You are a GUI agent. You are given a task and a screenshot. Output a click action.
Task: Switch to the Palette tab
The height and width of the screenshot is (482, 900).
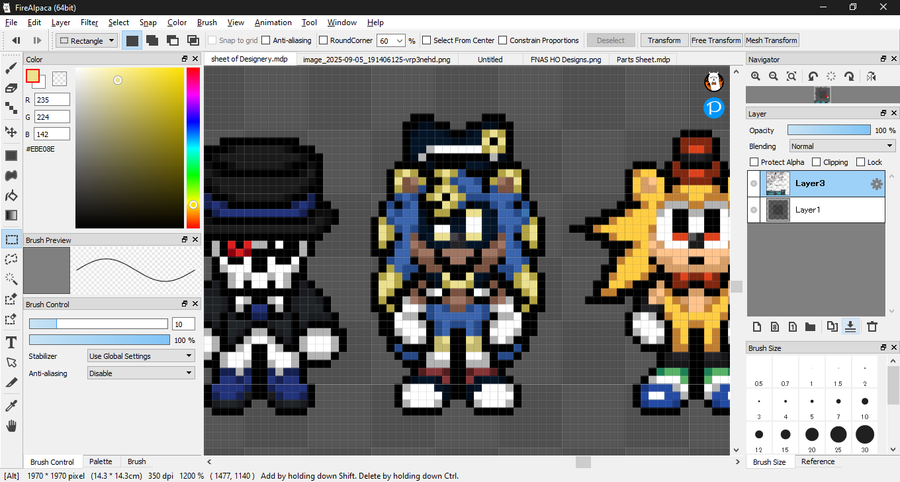100,461
